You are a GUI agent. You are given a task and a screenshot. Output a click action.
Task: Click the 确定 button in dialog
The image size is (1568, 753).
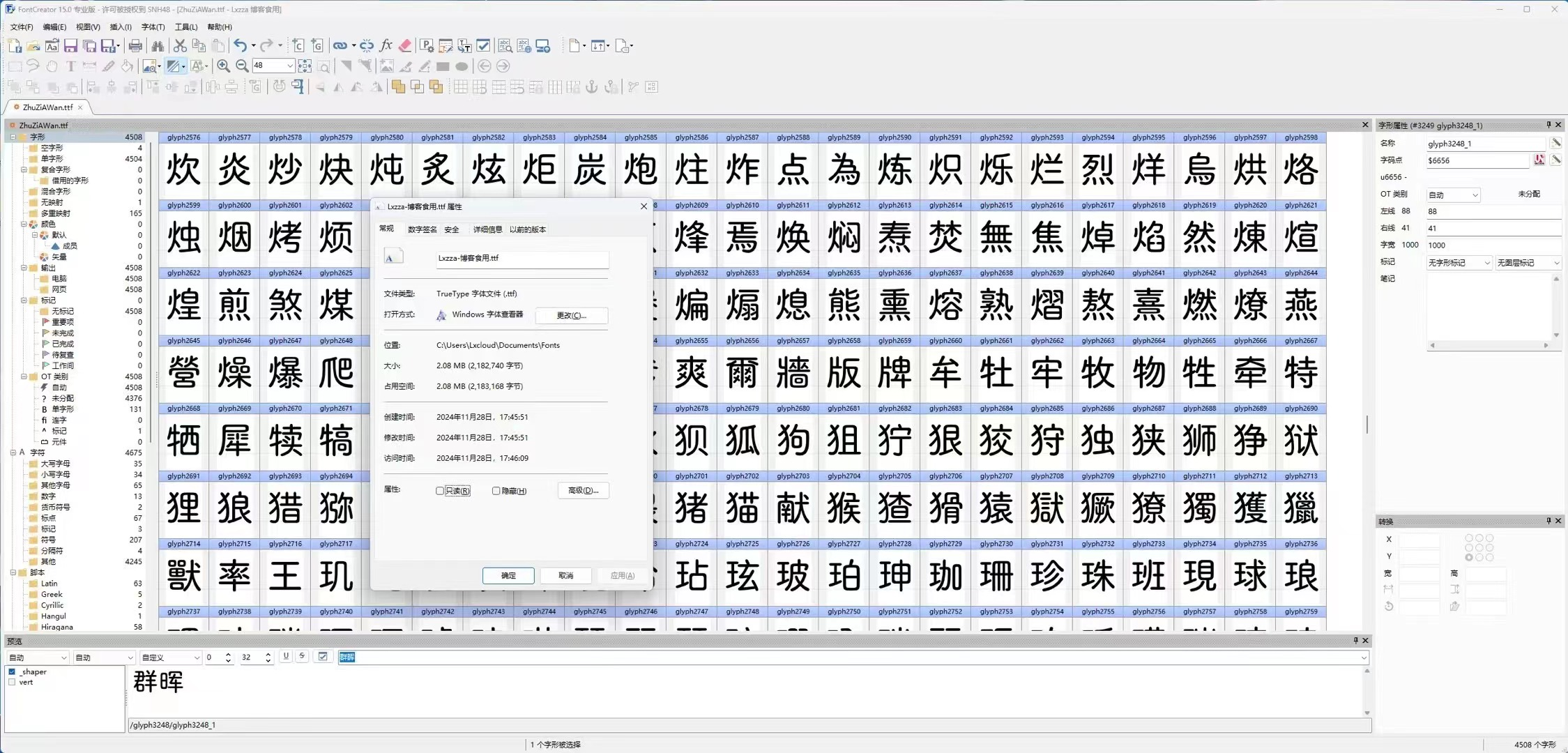click(x=508, y=576)
